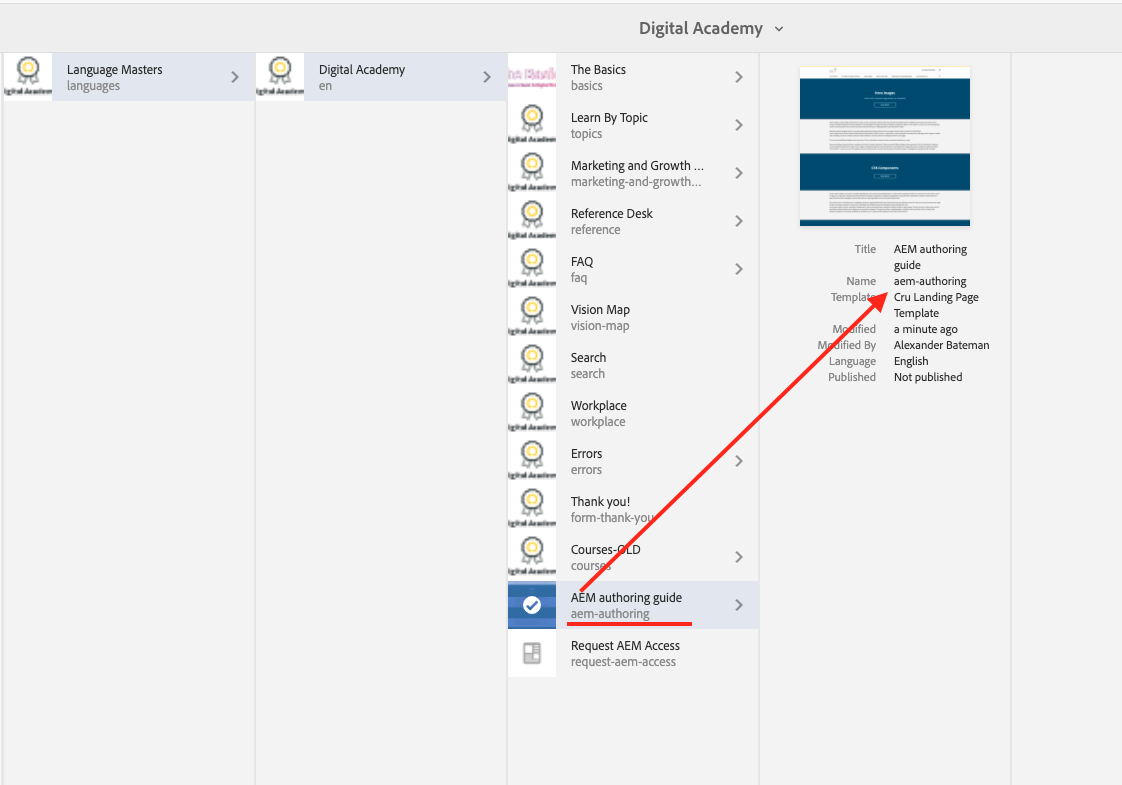Expand AEM authoring guide chevron

pyautogui.click(x=739, y=605)
